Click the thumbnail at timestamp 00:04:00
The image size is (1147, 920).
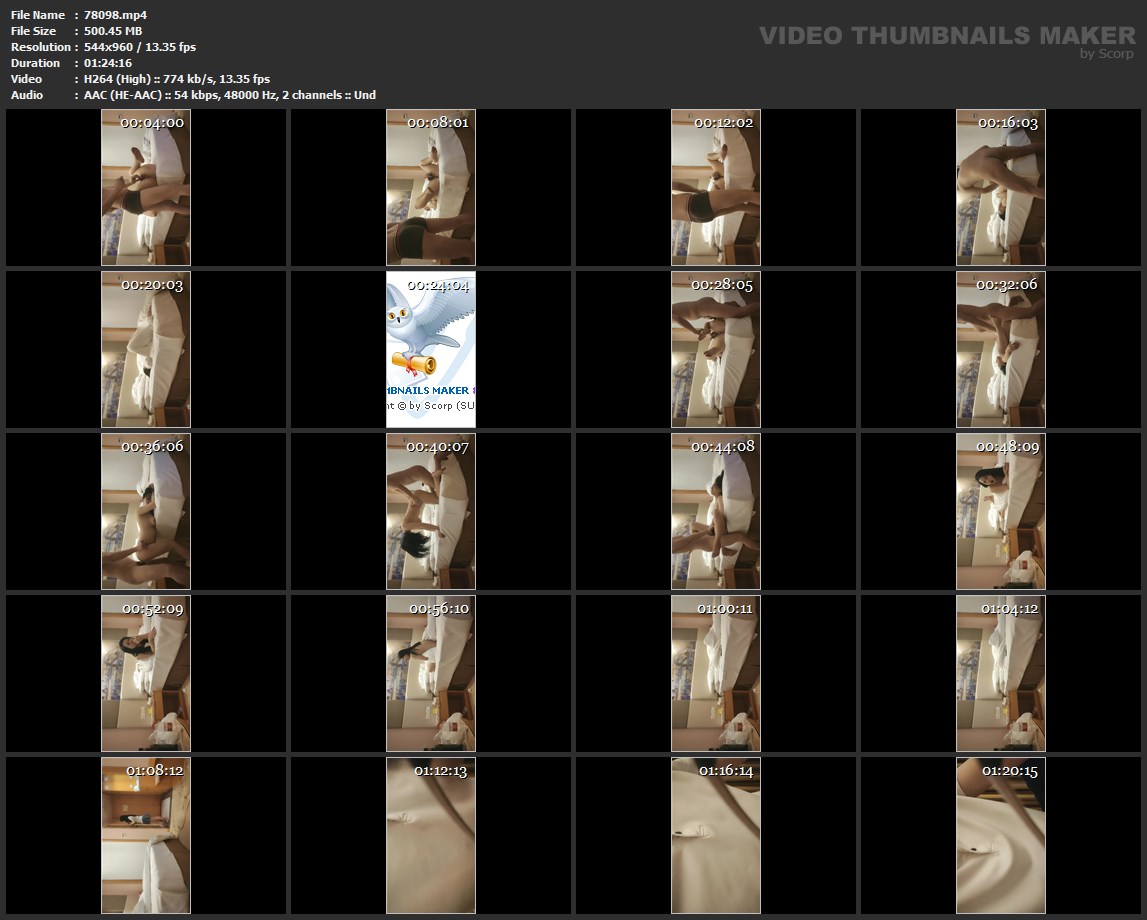pyautogui.click(x=146, y=187)
